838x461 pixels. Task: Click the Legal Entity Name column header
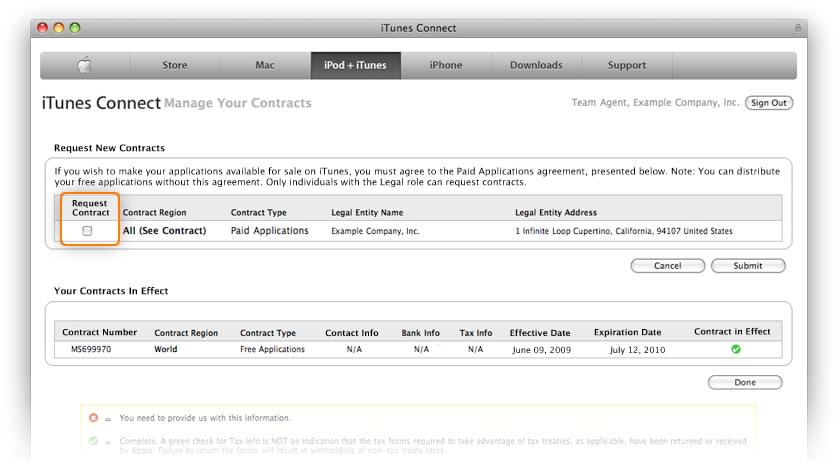367,213
